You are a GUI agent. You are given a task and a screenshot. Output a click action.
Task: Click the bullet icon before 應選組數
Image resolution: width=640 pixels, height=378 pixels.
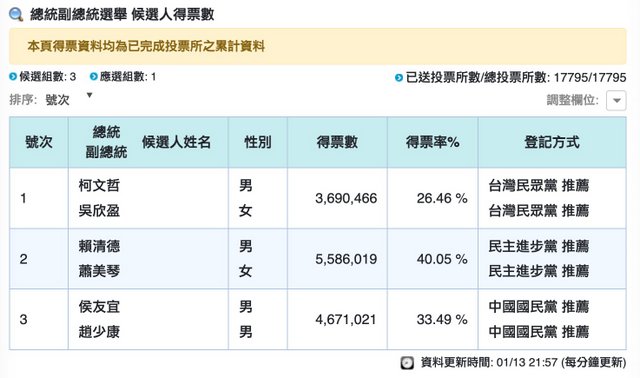point(93,76)
